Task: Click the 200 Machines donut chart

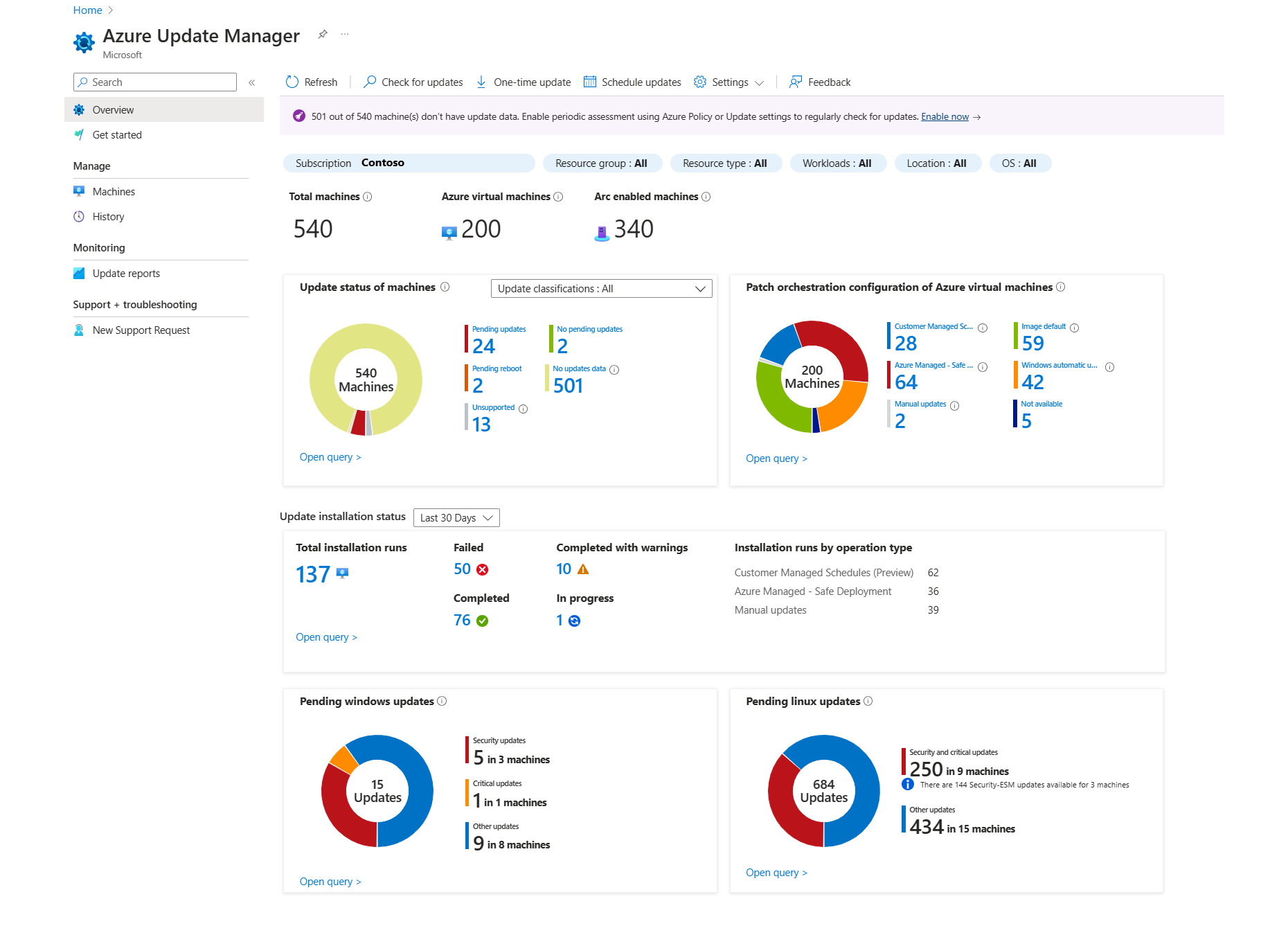Action: coord(812,377)
